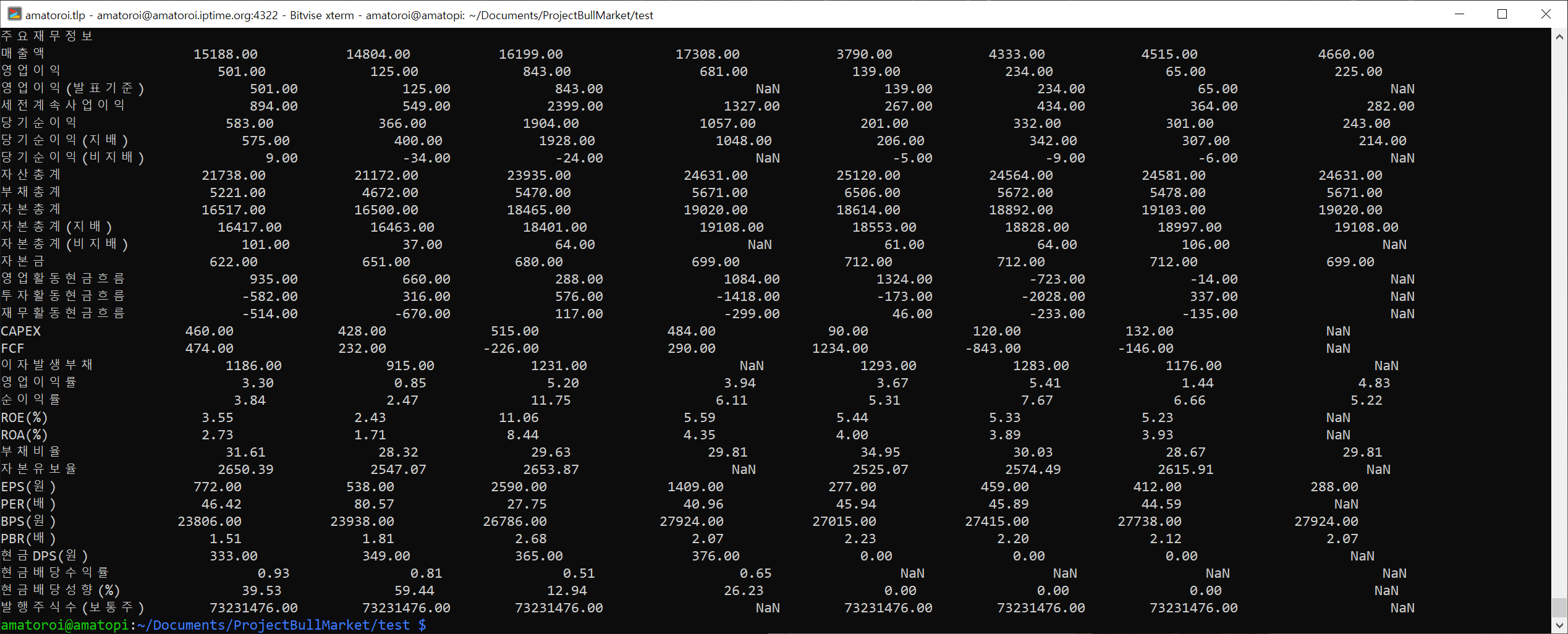Click the 매출액 row label
Viewport: 1568px width, 634px height.
23,54
